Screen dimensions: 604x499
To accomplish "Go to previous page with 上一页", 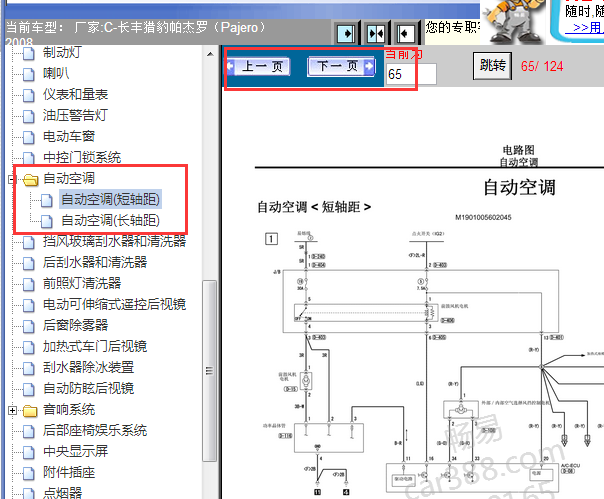I will pyautogui.click(x=258, y=66).
